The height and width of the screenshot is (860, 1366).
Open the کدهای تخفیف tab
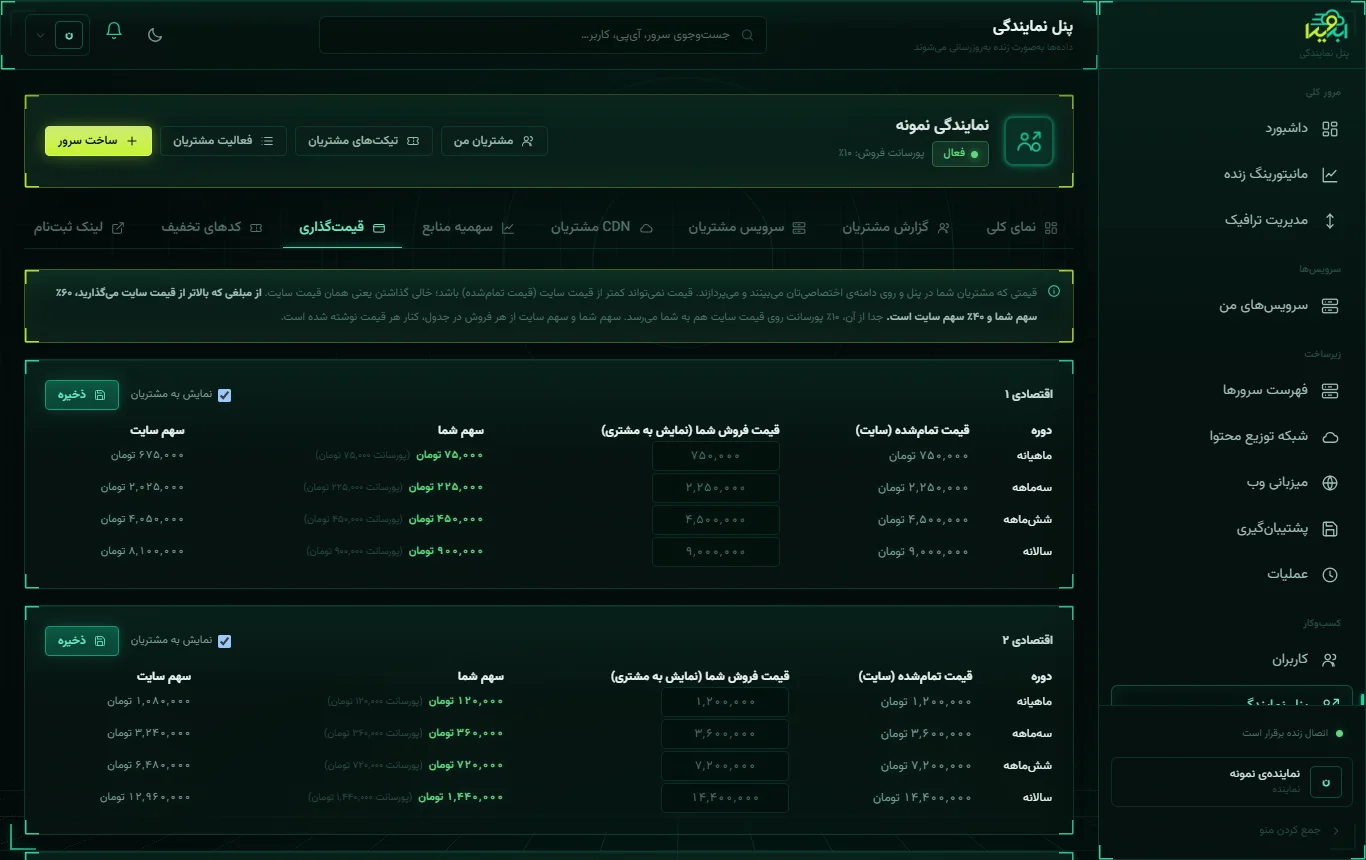(212, 228)
